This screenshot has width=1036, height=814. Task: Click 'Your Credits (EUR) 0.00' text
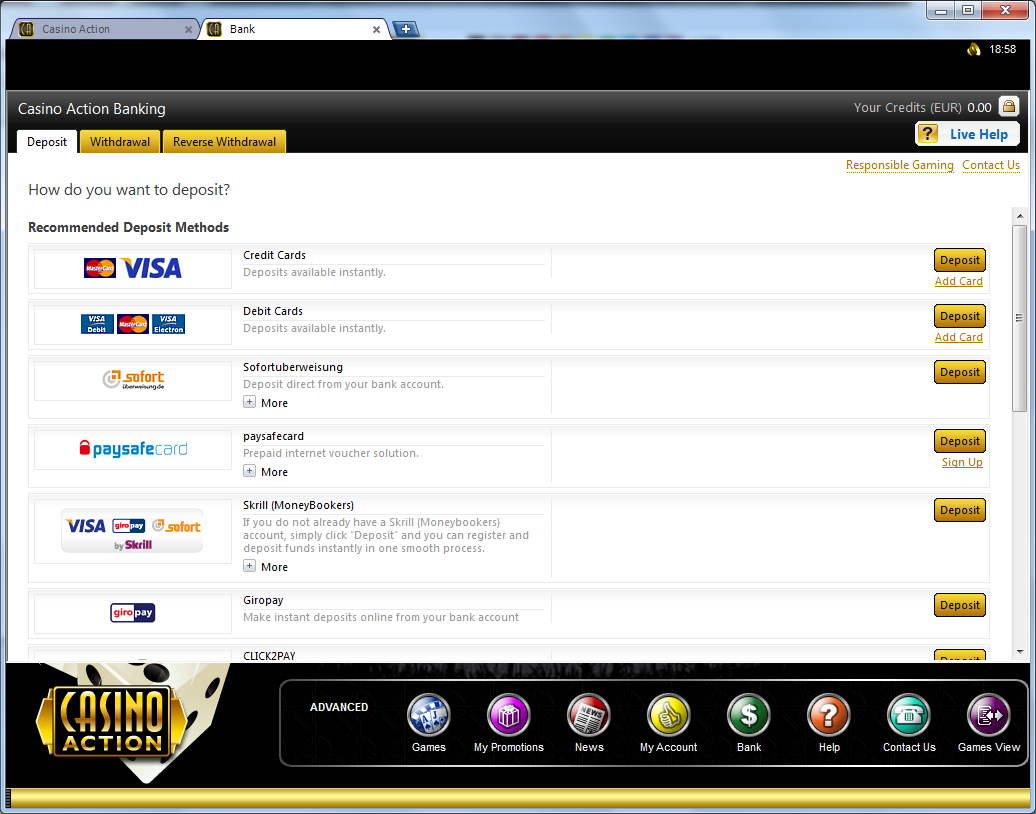(x=922, y=107)
